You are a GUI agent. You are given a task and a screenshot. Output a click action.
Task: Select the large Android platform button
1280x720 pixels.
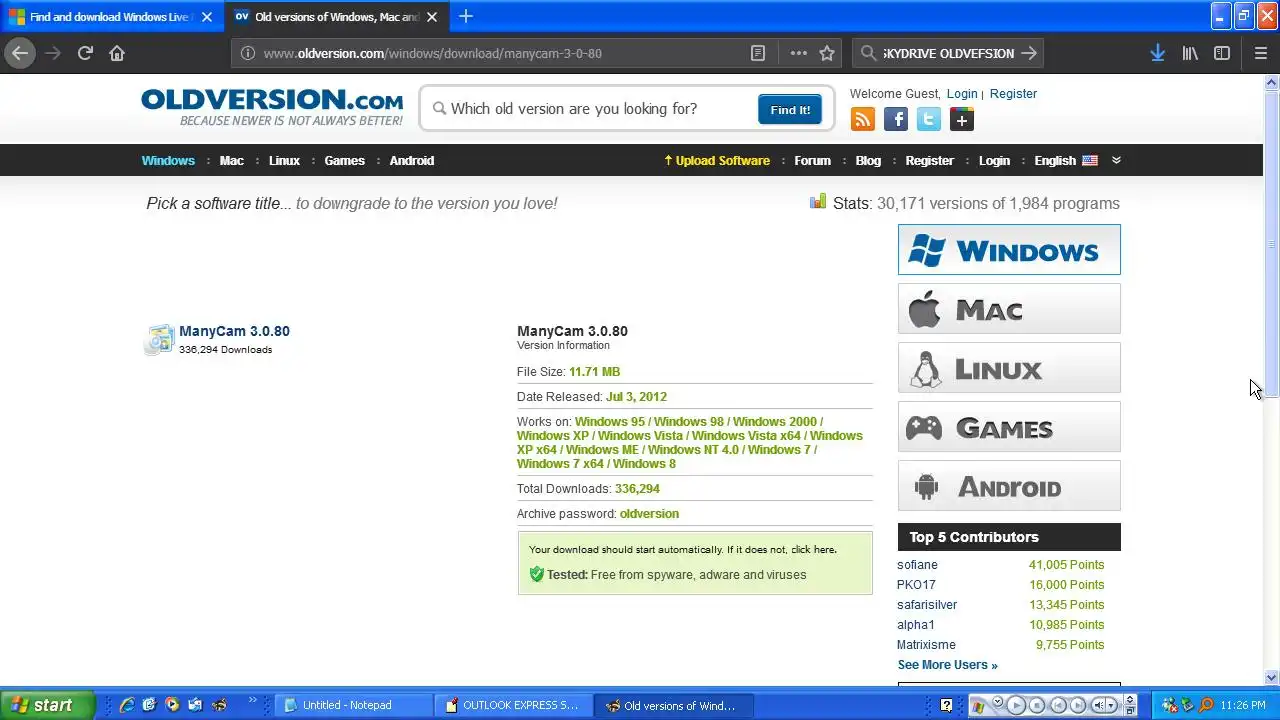(x=1009, y=486)
